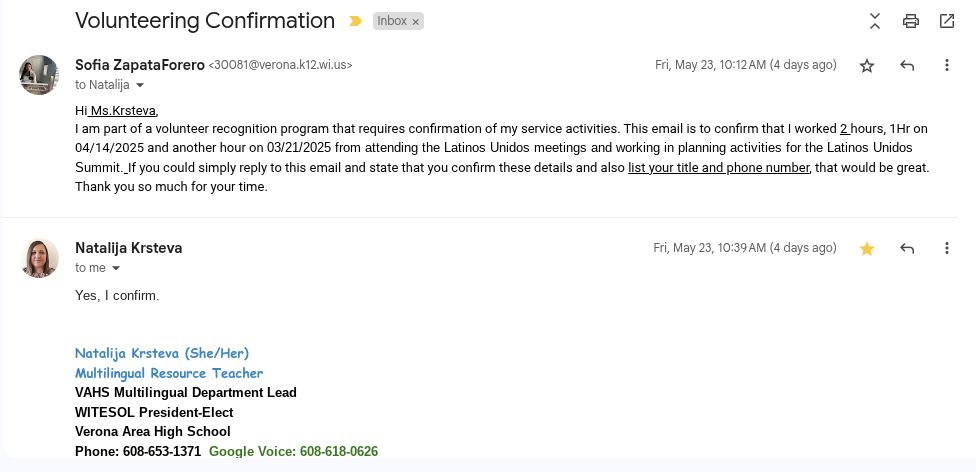976x472 pixels.
Task: Reply to Sofia ZapataForero's email
Action: click(x=907, y=66)
